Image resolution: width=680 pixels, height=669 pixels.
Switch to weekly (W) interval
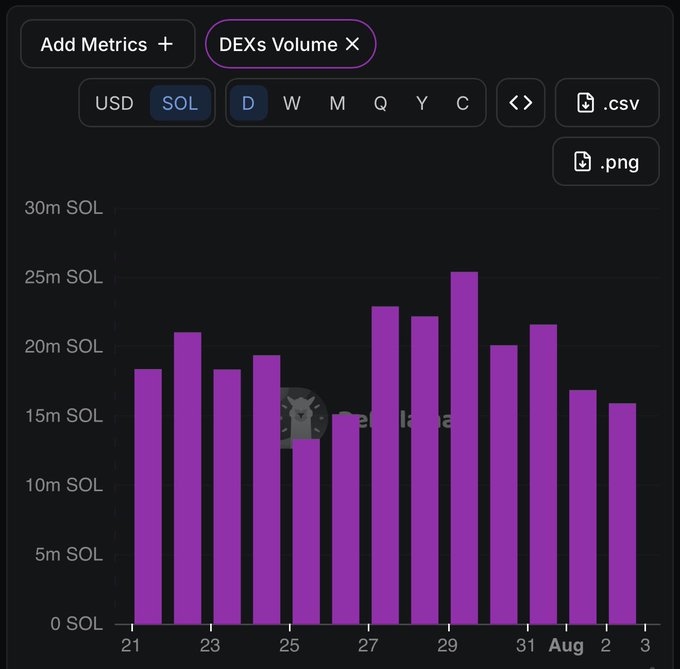pos(291,103)
